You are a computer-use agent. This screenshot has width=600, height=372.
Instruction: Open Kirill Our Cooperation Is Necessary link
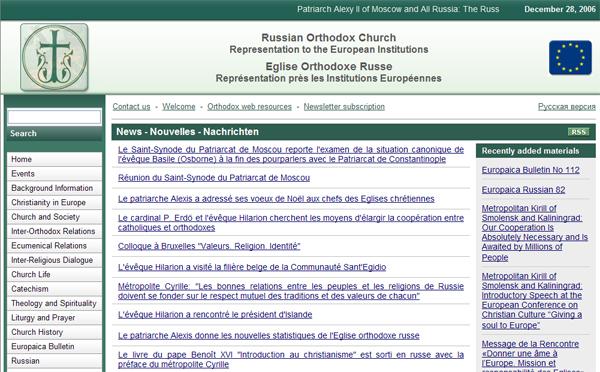[535, 233]
